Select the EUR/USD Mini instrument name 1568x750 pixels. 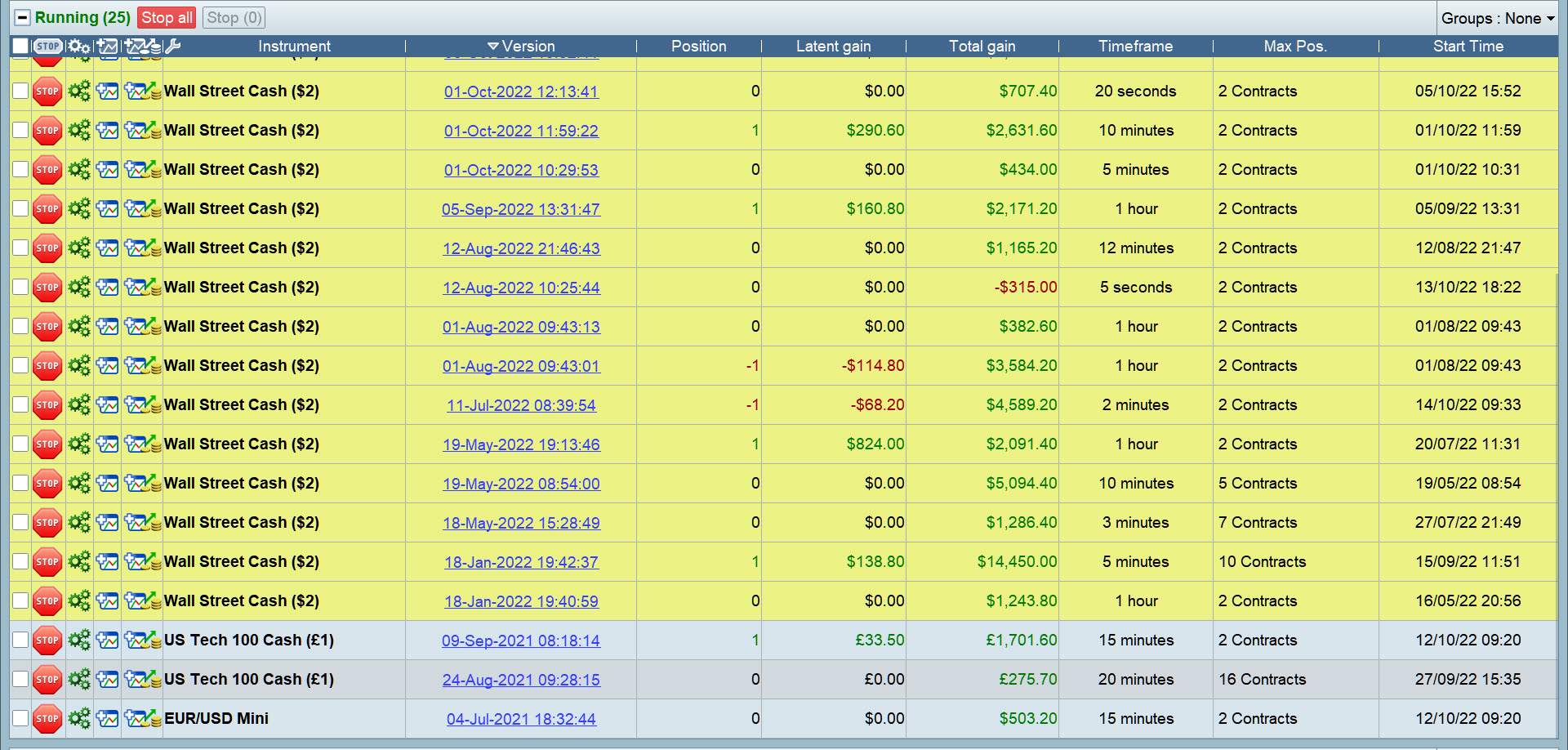click(216, 719)
